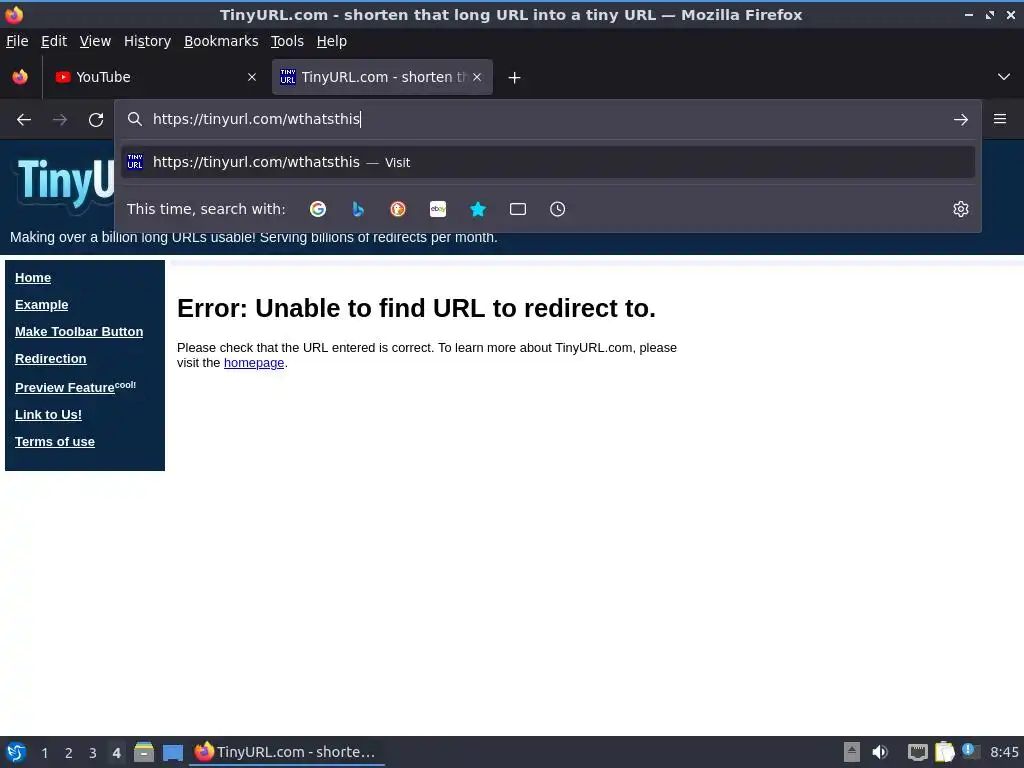Image resolution: width=1024 pixels, height=768 pixels.
Task: Open the Tools menu
Action: [x=287, y=41]
